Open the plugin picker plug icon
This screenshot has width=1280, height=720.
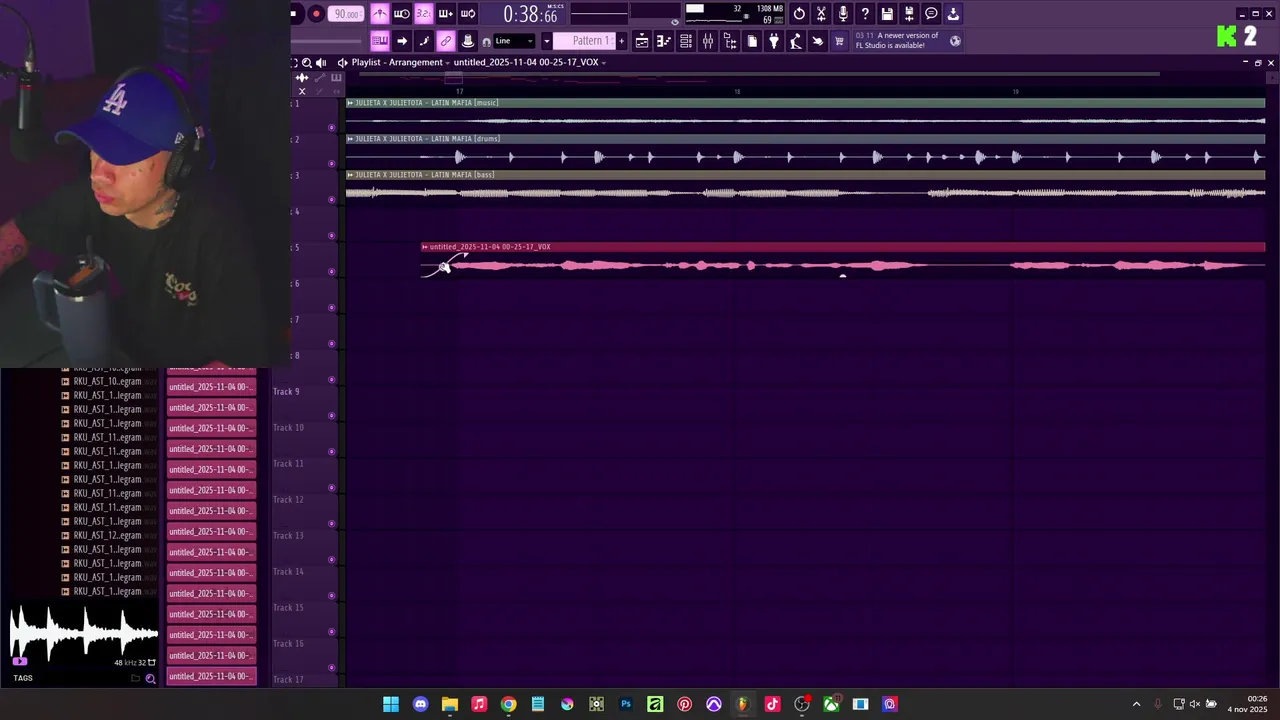click(x=773, y=41)
